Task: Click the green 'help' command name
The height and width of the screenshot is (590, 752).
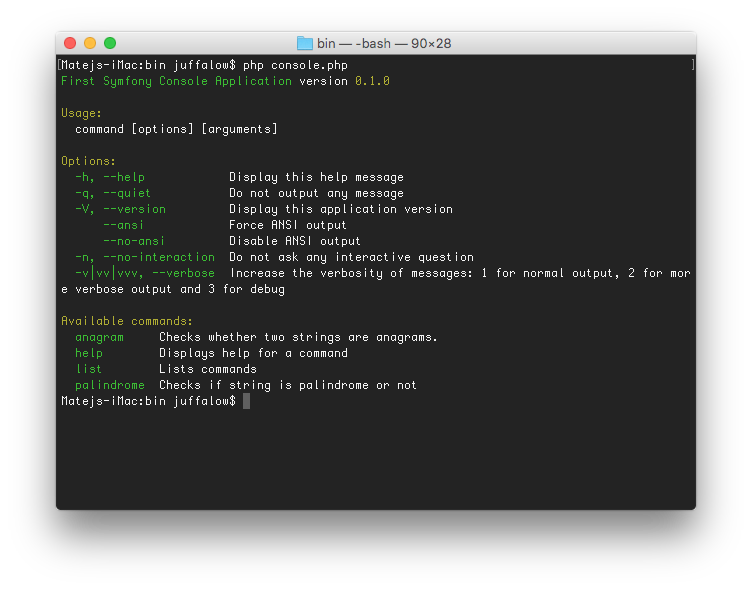Action: tap(89, 353)
